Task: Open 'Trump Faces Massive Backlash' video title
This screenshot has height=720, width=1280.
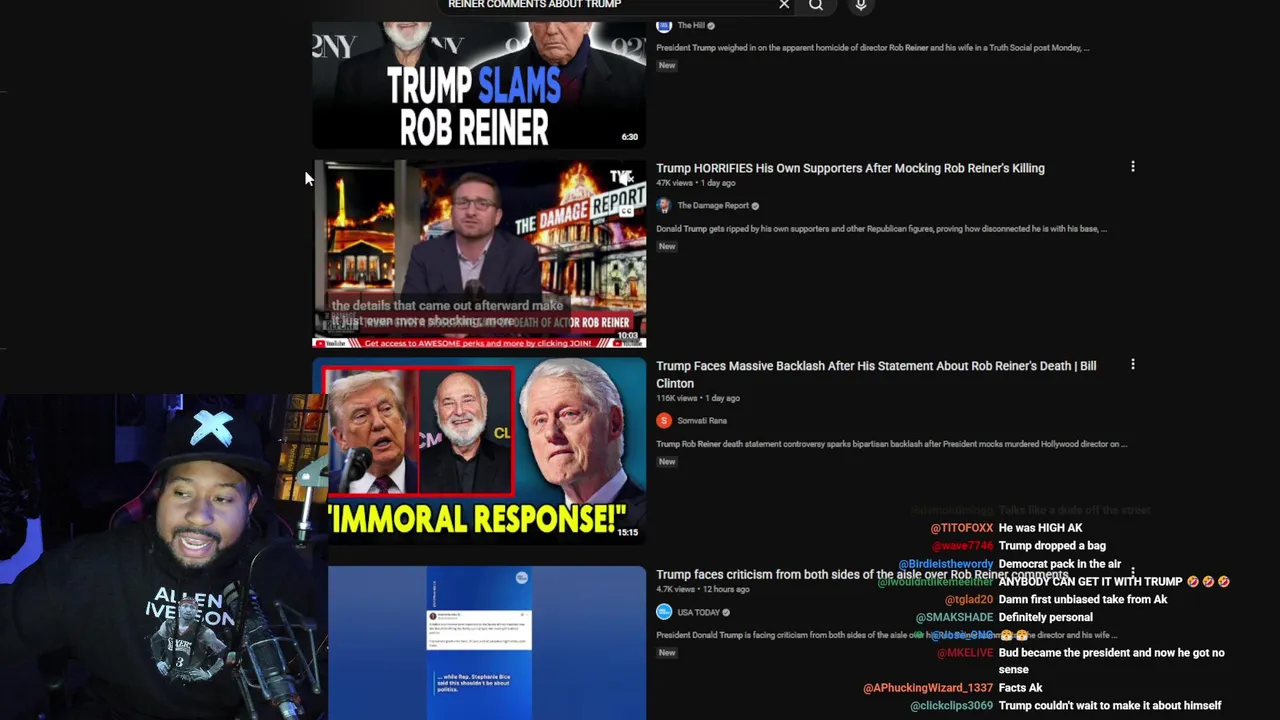Action: click(876, 374)
